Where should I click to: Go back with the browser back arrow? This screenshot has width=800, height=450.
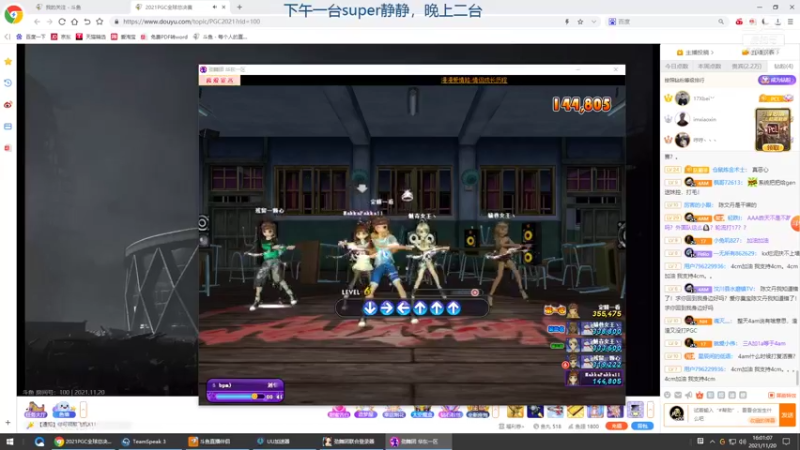[37, 21]
